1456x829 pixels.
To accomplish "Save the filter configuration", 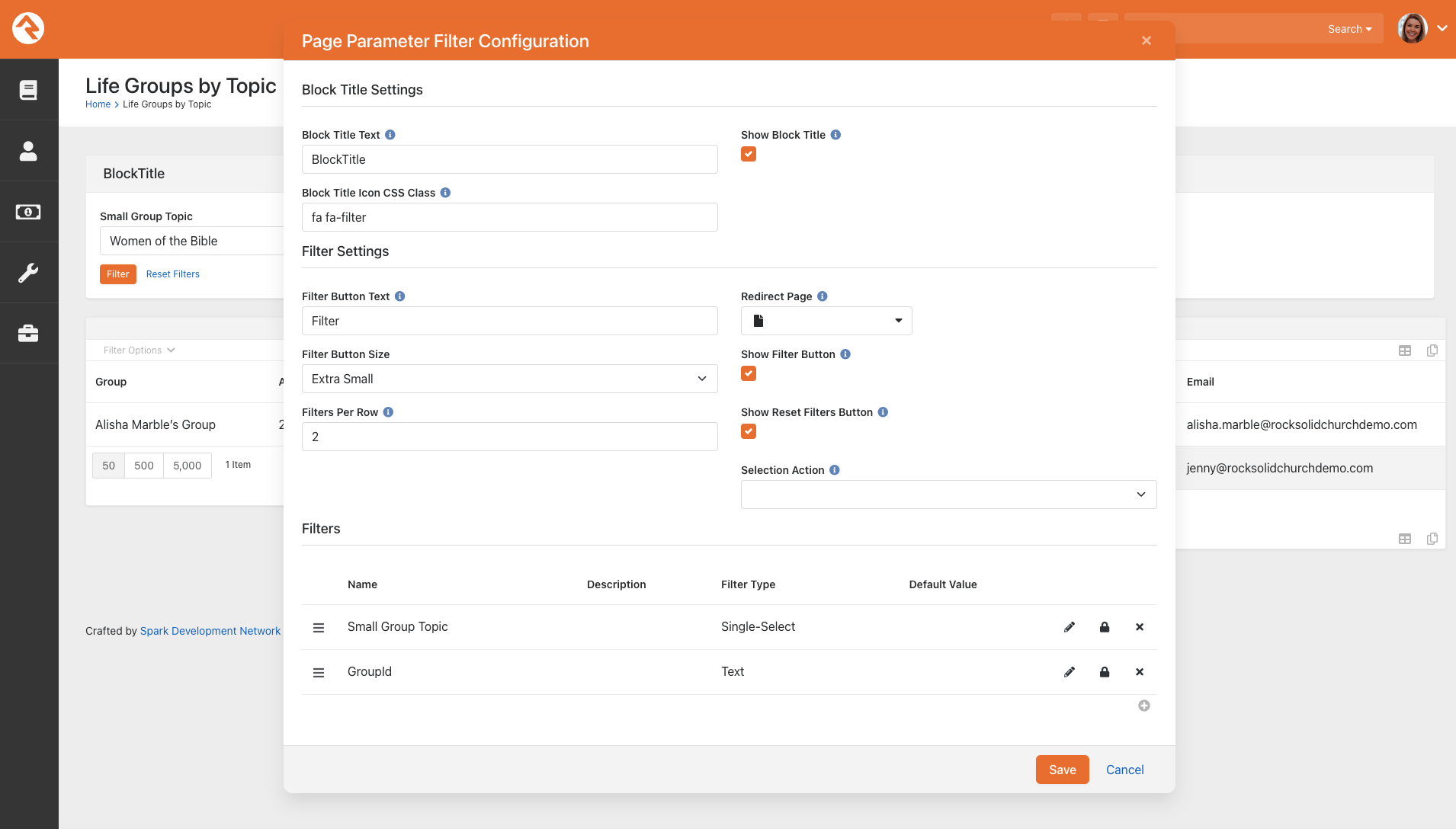I will [x=1062, y=770].
